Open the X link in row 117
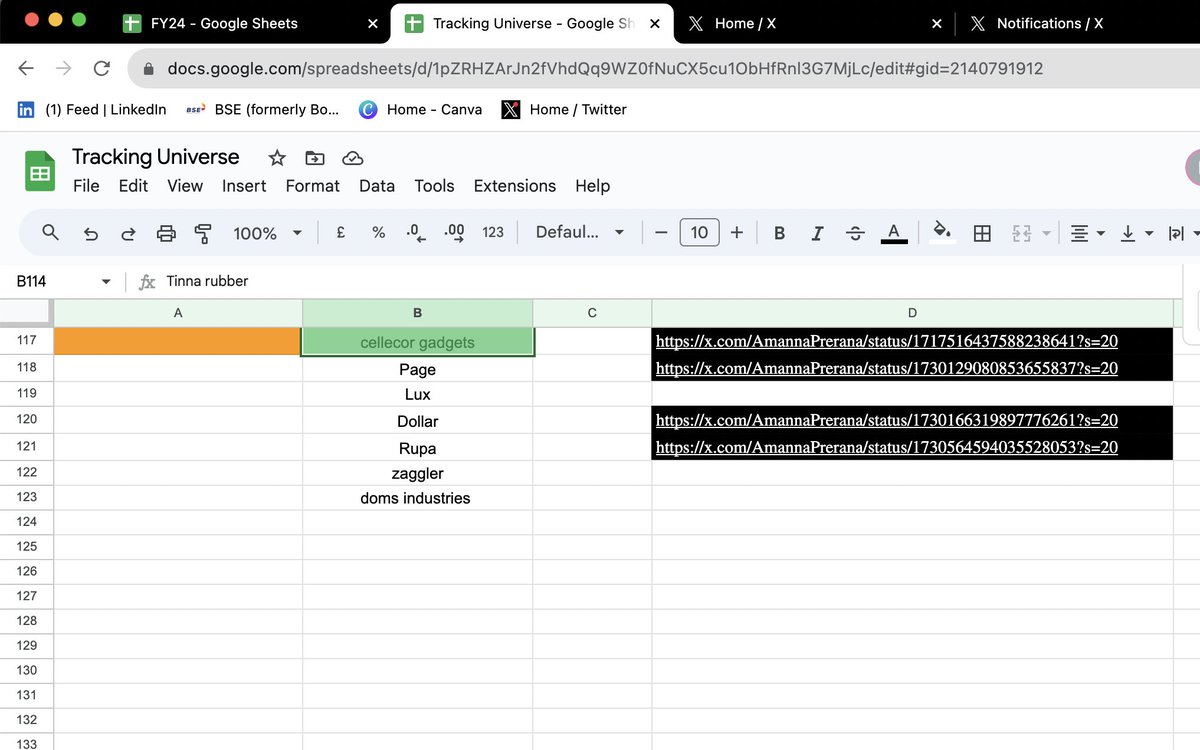 (x=886, y=341)
